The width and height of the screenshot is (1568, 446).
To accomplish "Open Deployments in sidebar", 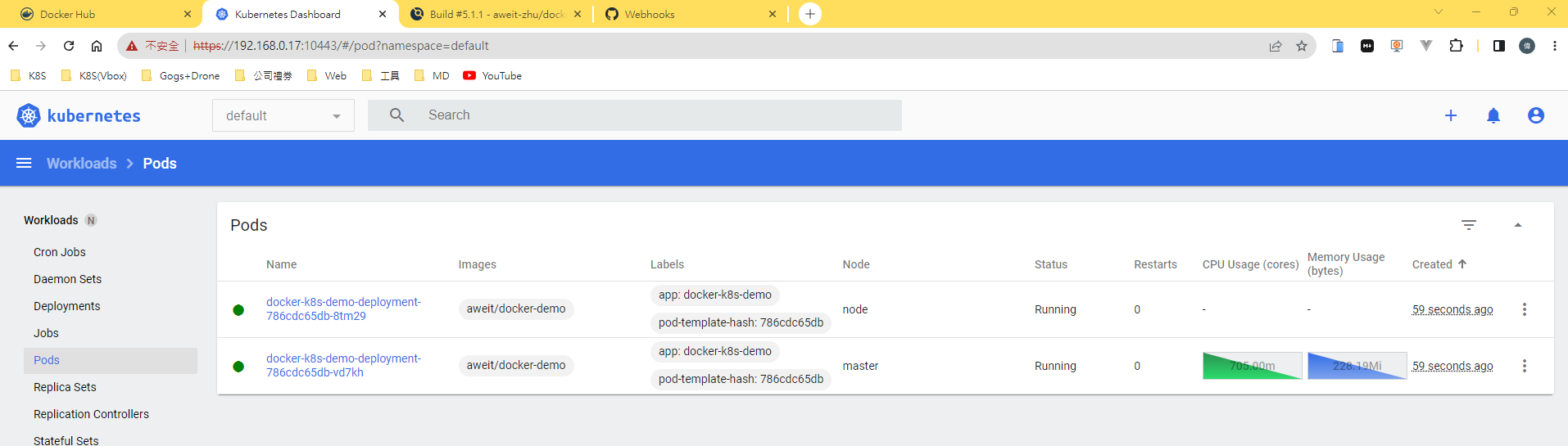I will 67,306.
